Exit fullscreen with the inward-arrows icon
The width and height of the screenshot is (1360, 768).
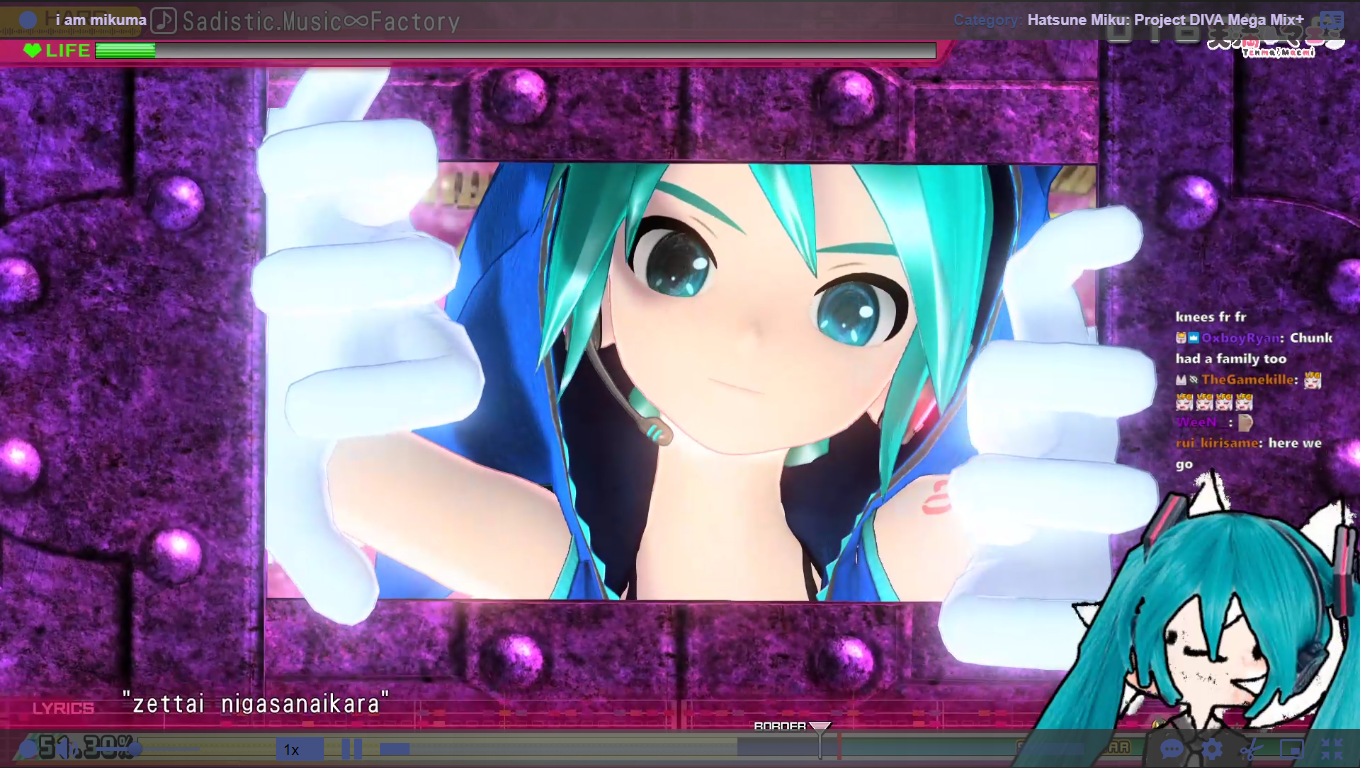pos(1332,749)
